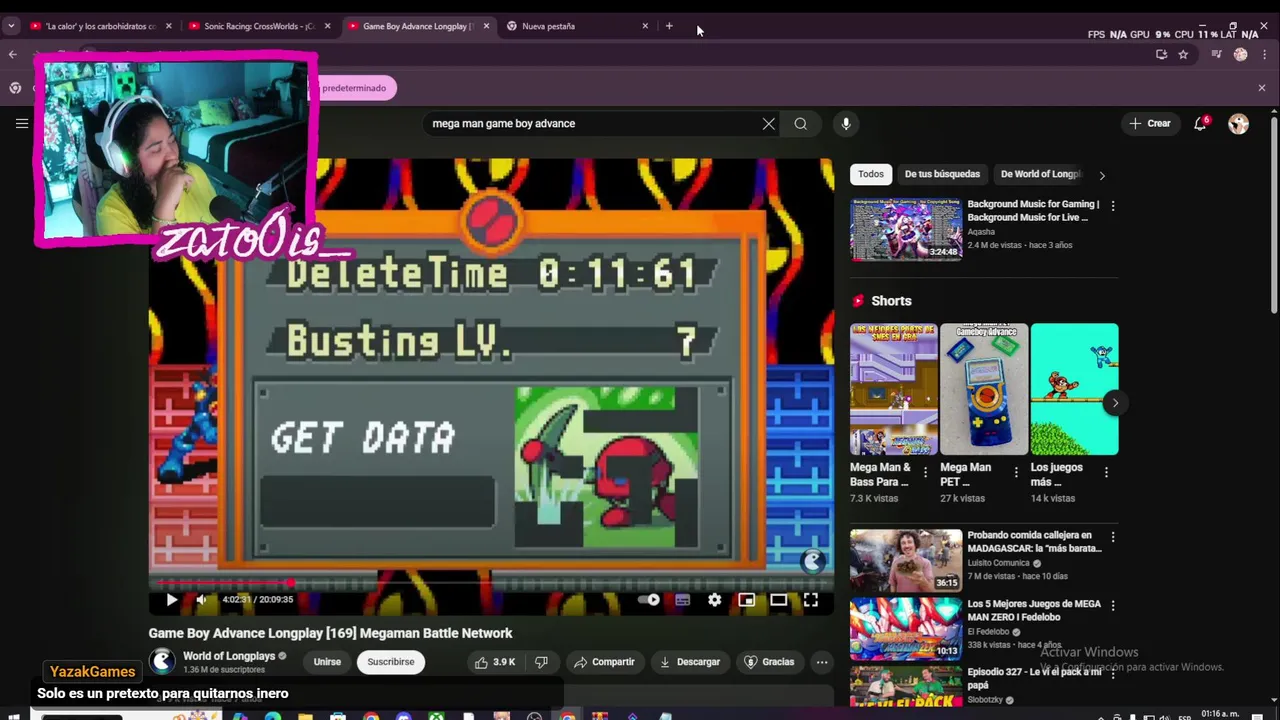Mute the video player volume
This screenshot has width=1280, height=720.
point(201,600)
